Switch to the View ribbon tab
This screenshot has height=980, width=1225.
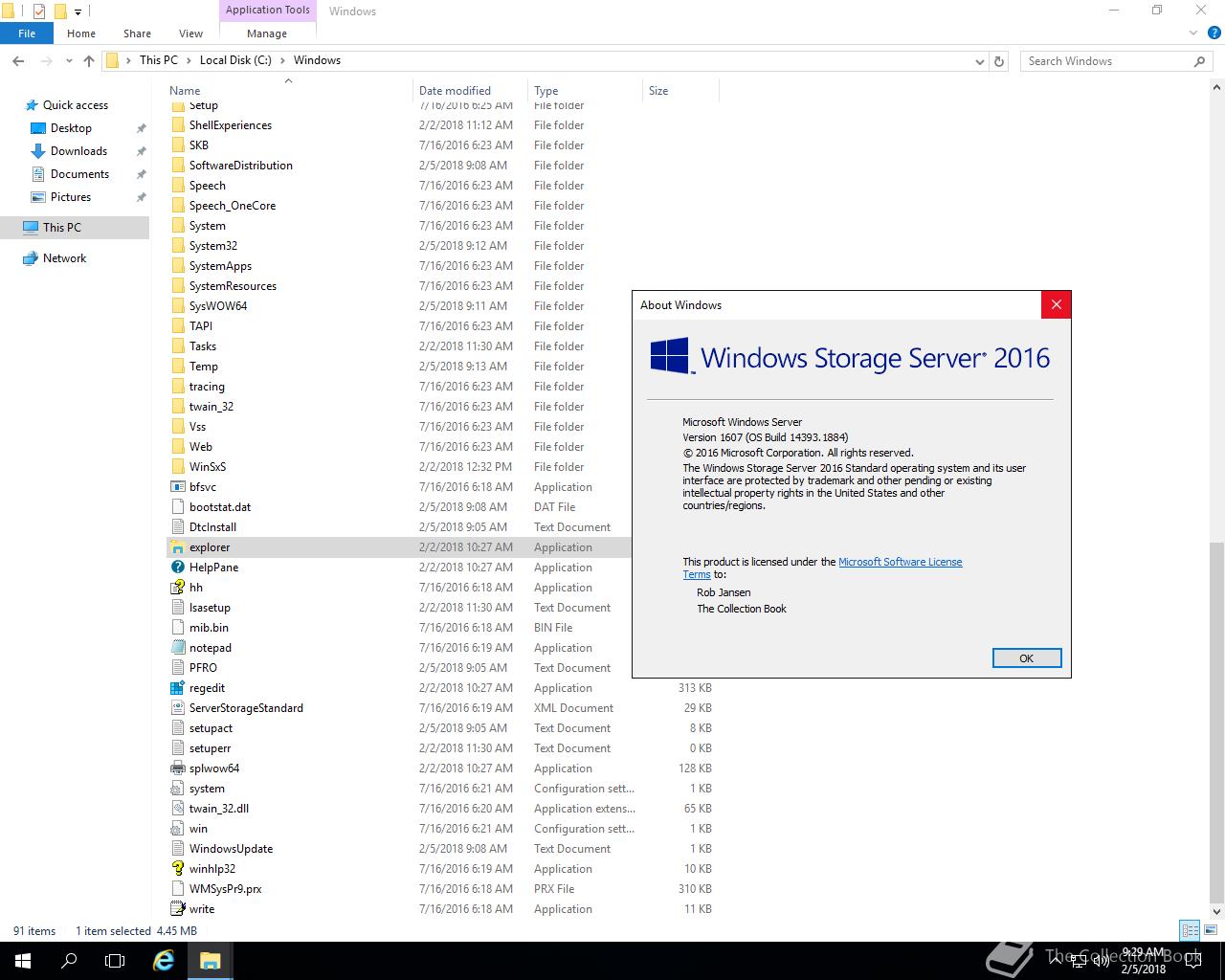click(190, 33)
